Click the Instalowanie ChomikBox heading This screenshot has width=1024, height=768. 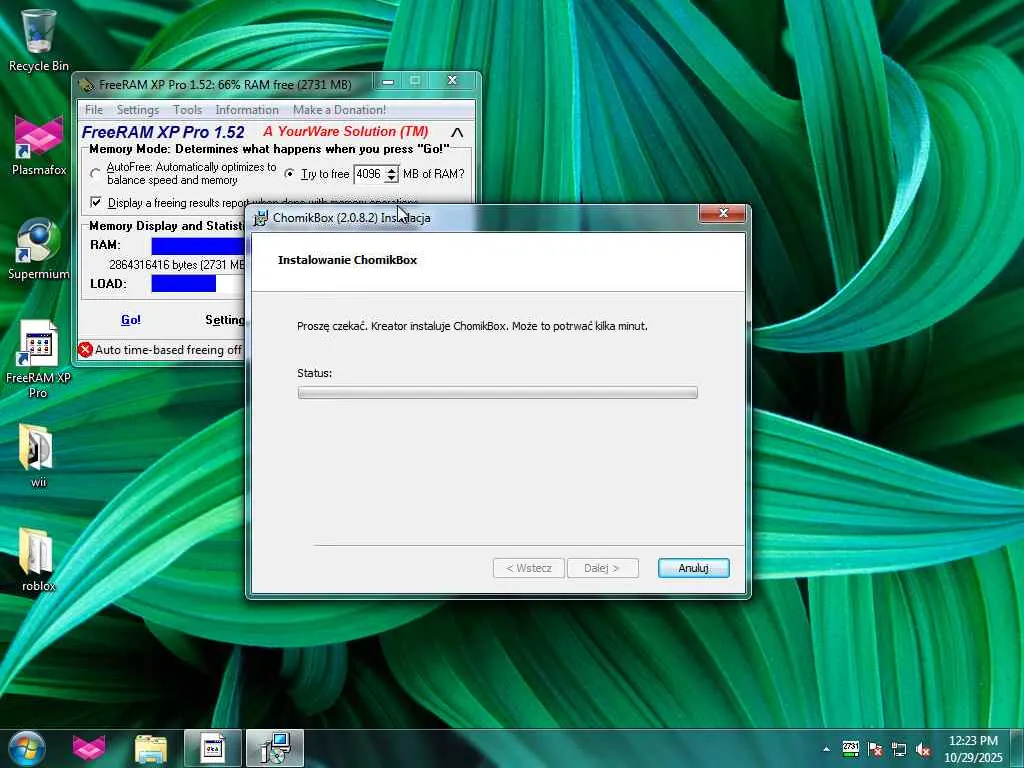point(347,260)
